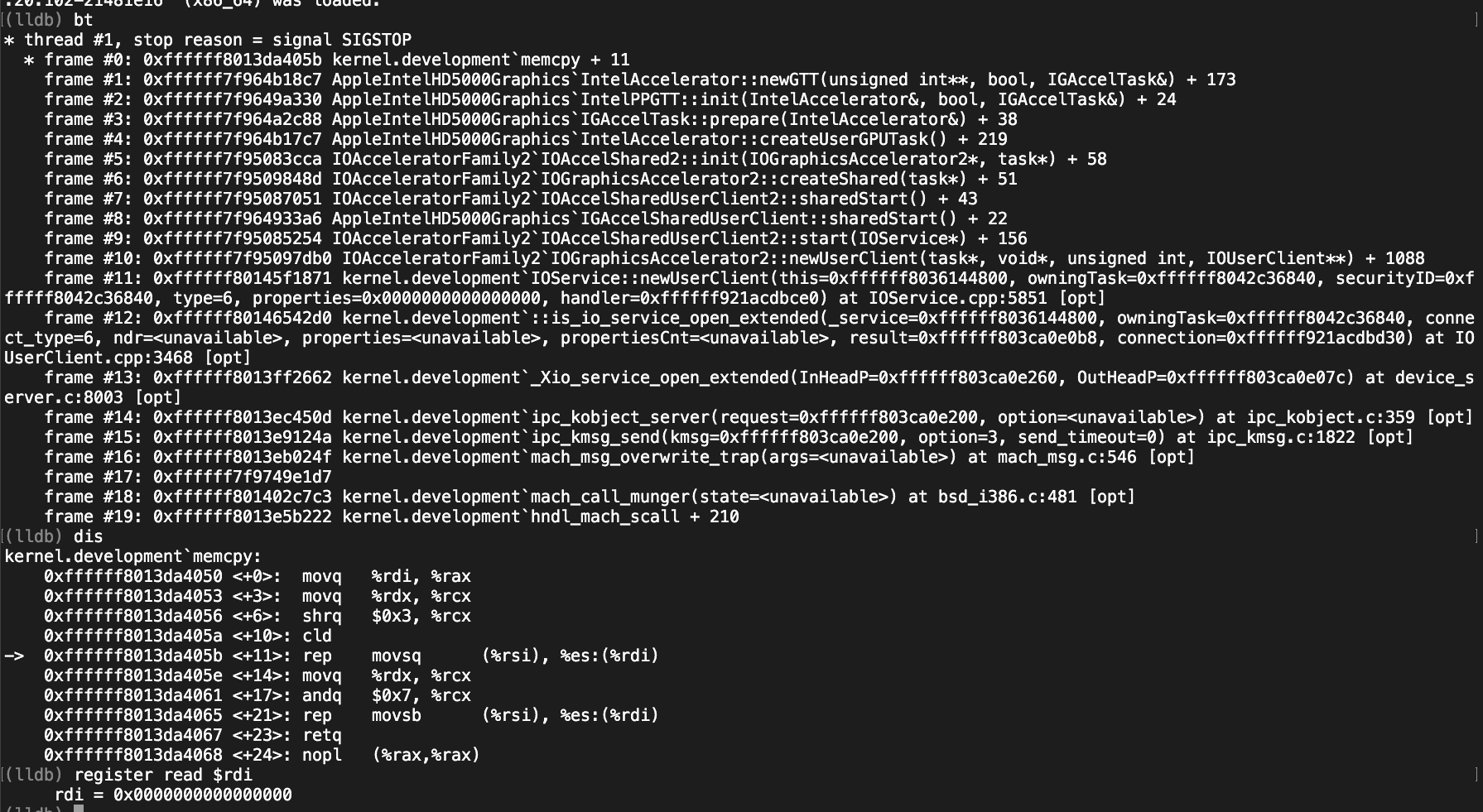Screen dimensions: 1483x812
Task: Click the 'retq' instruction in the disassembly
Action: (x=322, y=735)
